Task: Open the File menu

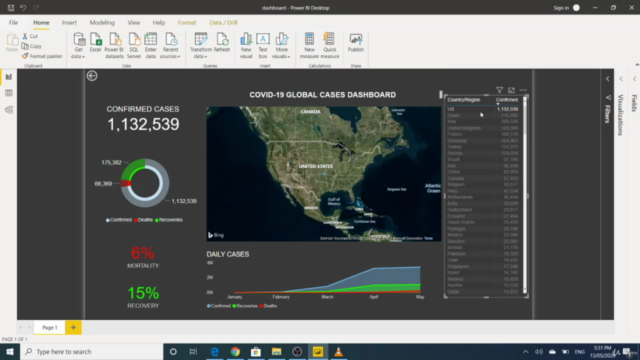Action: (x=13, y=22)
